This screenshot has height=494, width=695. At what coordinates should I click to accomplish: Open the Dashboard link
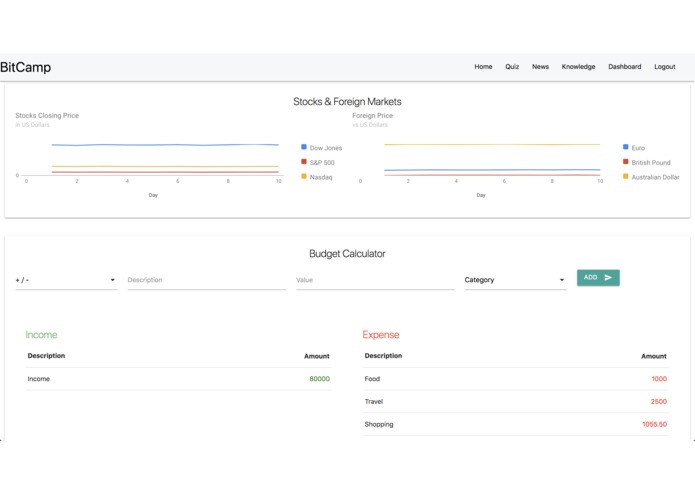[x=625, y=66]
